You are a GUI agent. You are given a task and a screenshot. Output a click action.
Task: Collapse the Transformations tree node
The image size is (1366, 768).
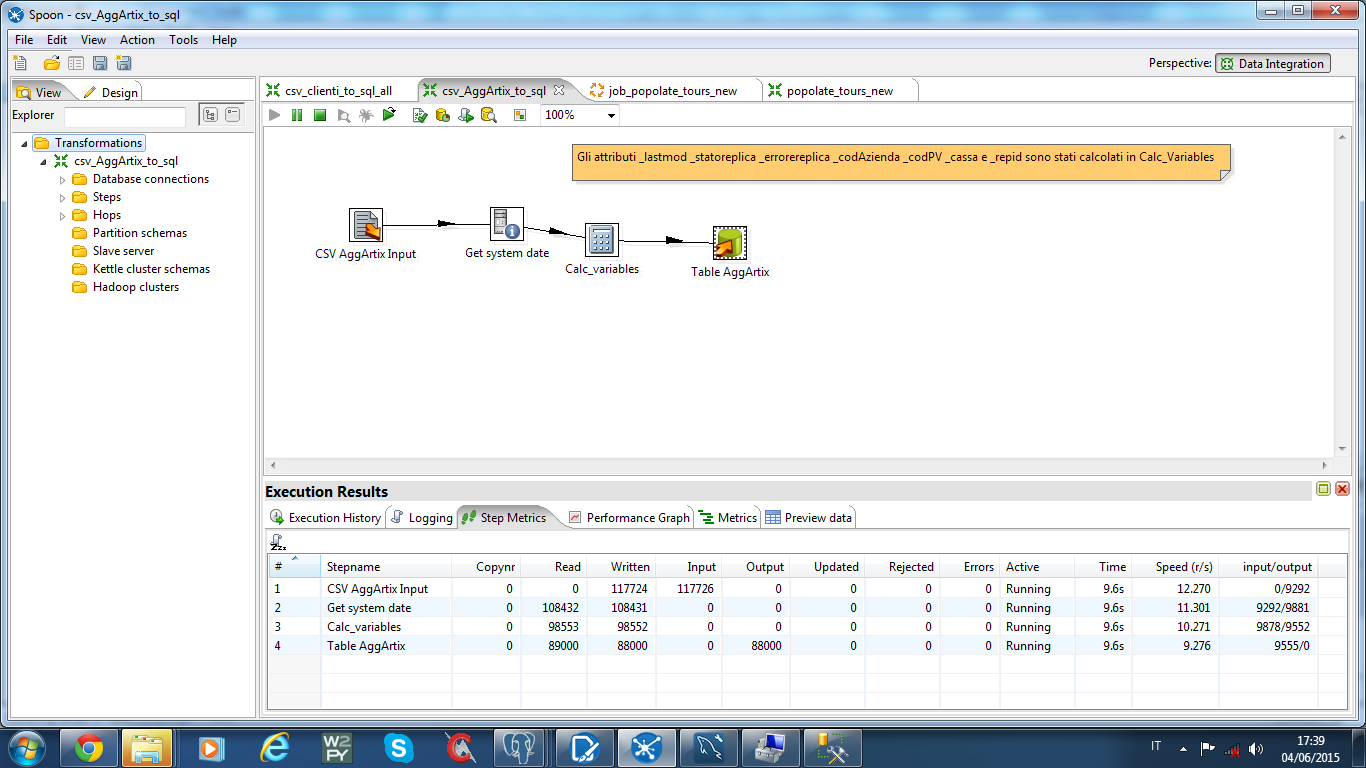(24, 144)
